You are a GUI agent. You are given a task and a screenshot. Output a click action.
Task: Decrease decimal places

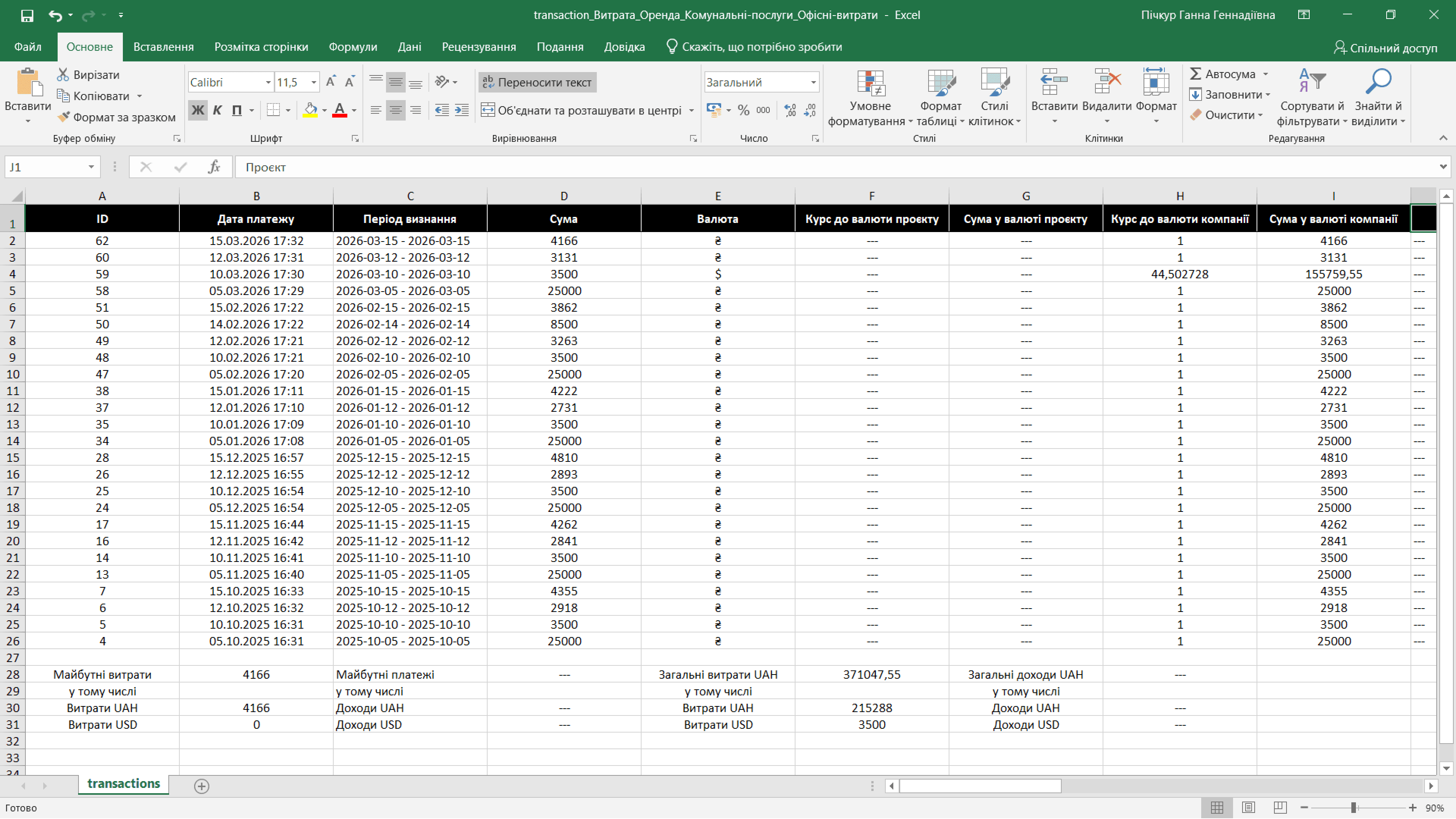[810, 110]
